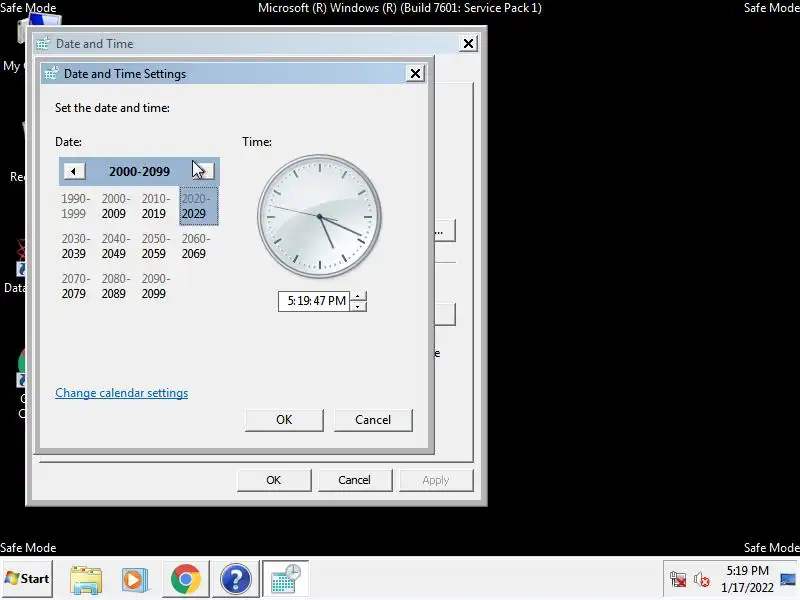Open the Start menu
This screenshot has height=600, width=800.
[27, 579]
